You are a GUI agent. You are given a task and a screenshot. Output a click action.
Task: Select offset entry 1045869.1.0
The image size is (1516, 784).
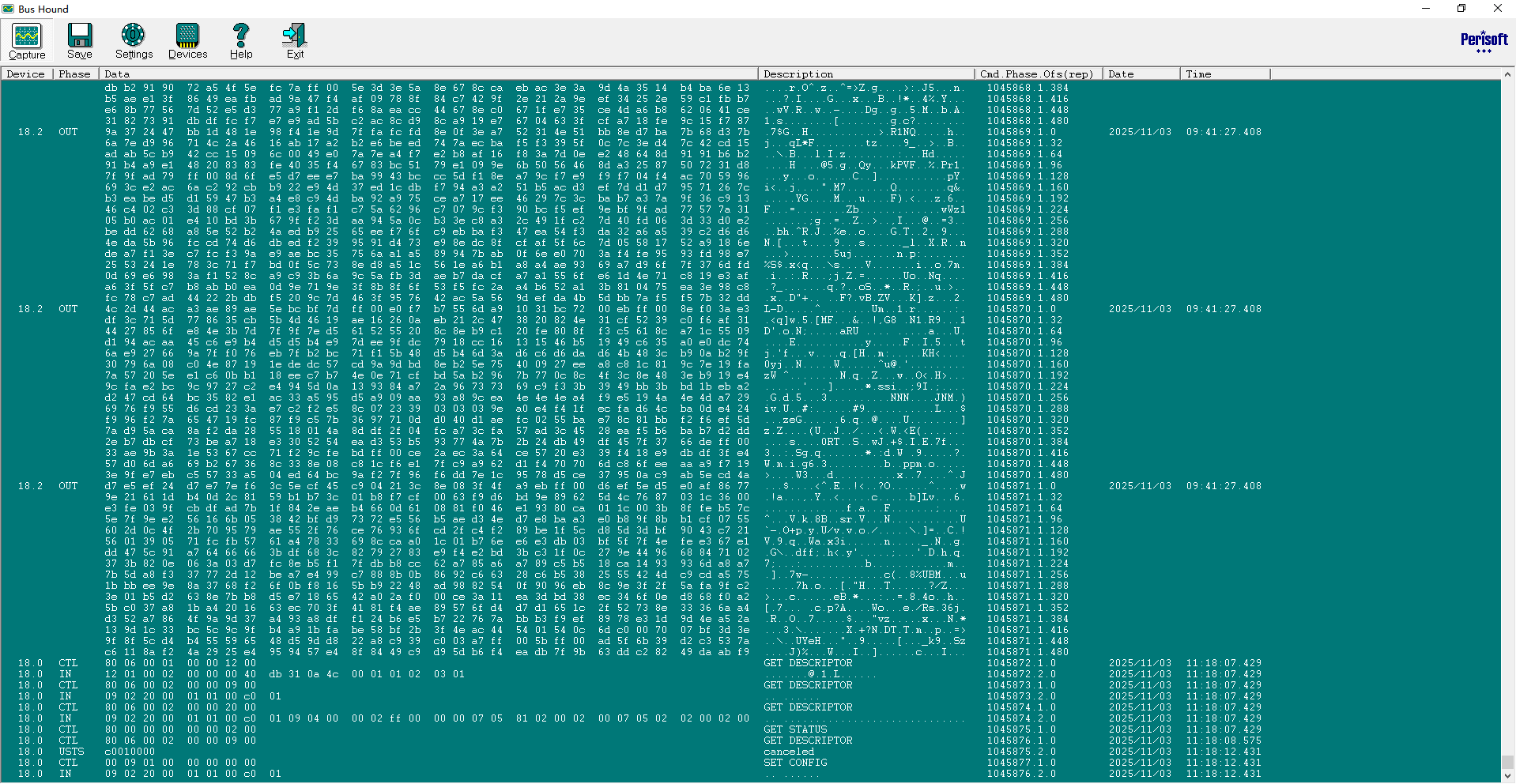(1021, 132)
